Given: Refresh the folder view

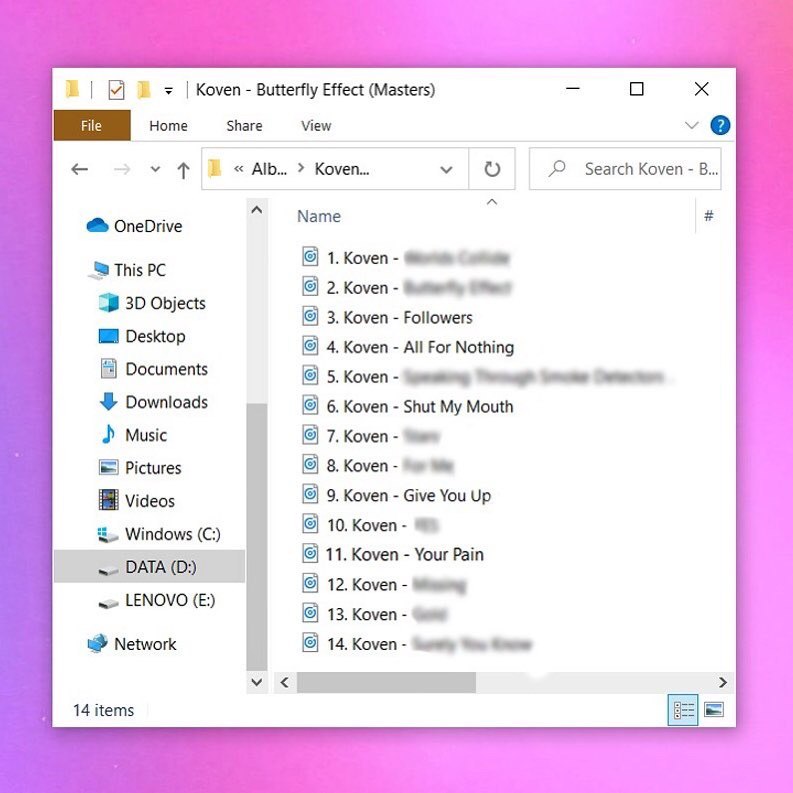Looking at the screenshot, I should (x=492, y=169).
